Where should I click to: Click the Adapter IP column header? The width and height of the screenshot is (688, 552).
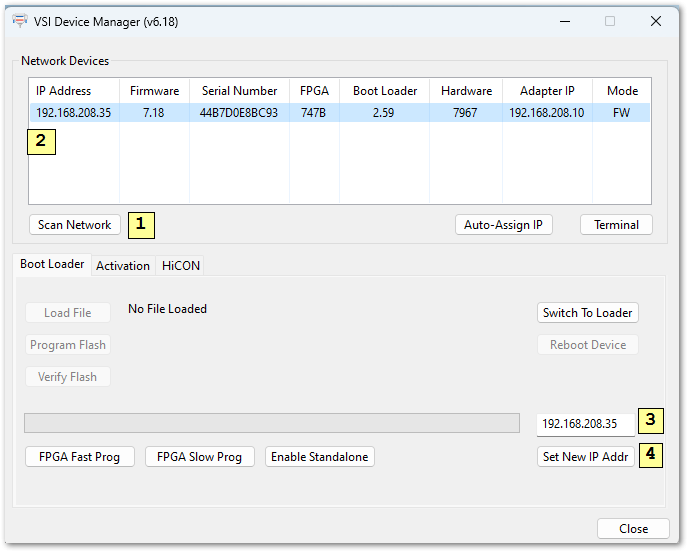547,91
